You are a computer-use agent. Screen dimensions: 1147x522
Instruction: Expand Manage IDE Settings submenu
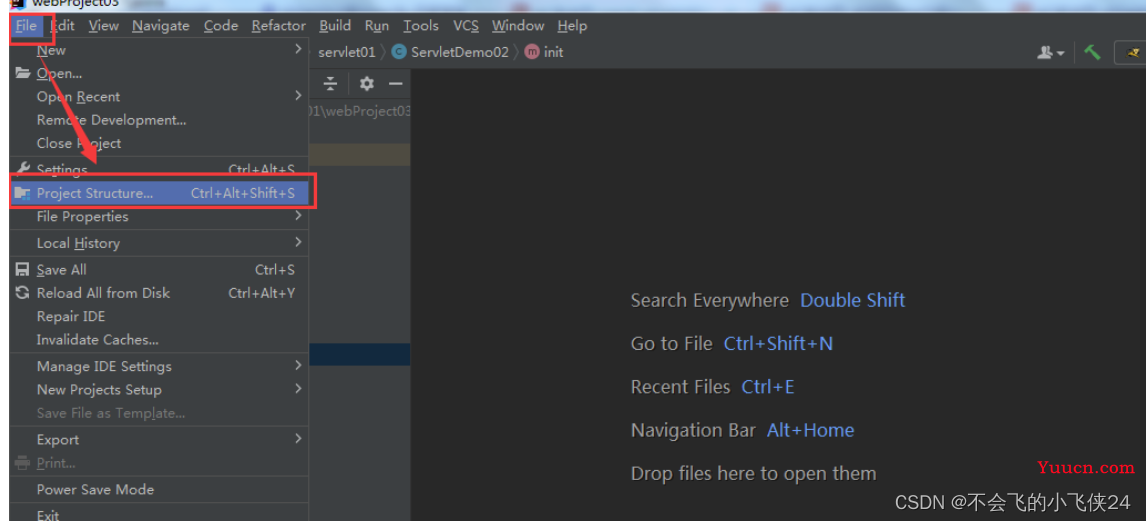click(159, 366)
